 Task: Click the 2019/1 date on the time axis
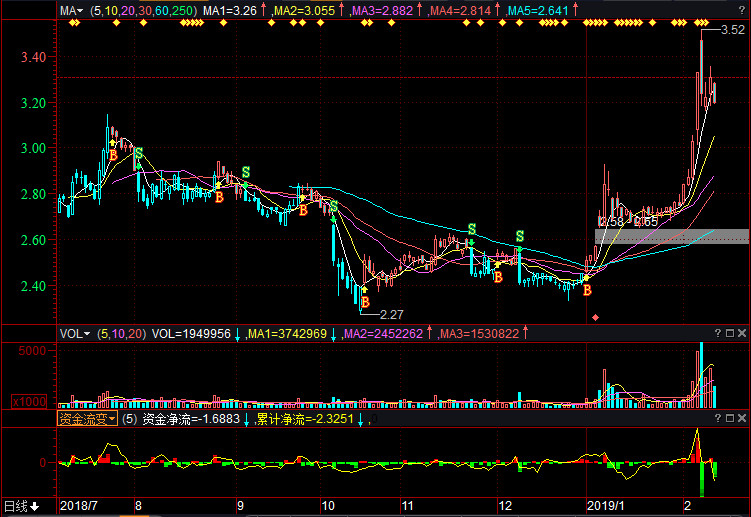(606, 506)
